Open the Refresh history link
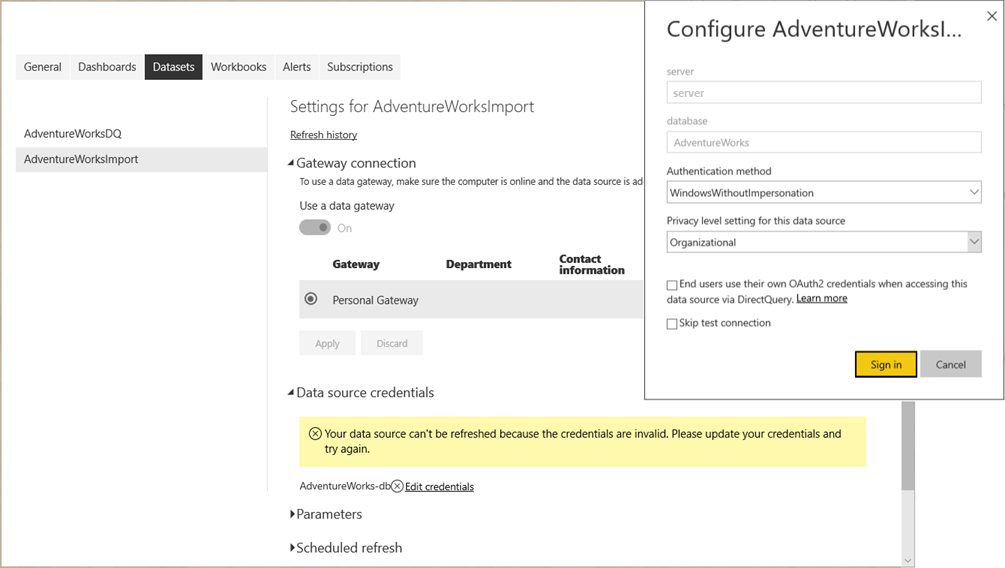 (x=323, y=135)
